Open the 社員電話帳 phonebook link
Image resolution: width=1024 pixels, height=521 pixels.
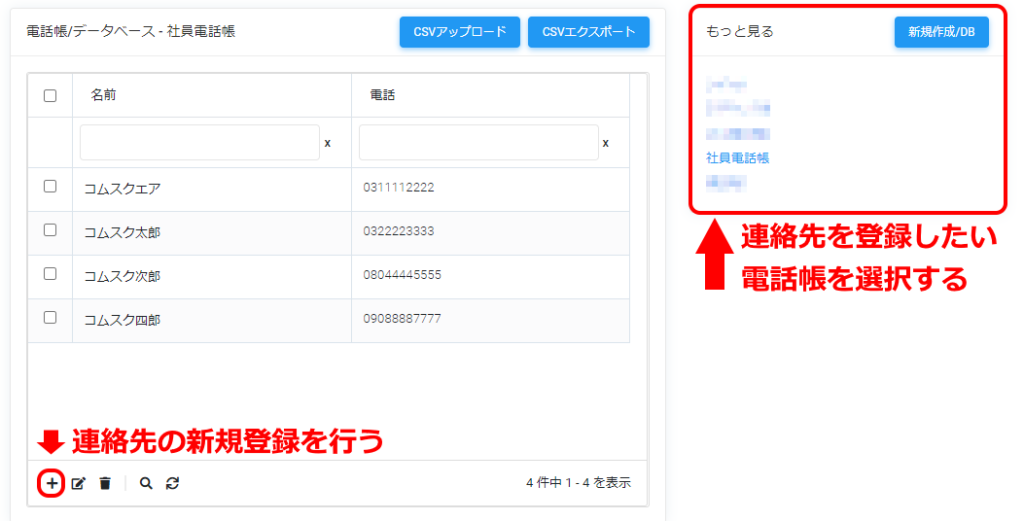coord(737,158)
